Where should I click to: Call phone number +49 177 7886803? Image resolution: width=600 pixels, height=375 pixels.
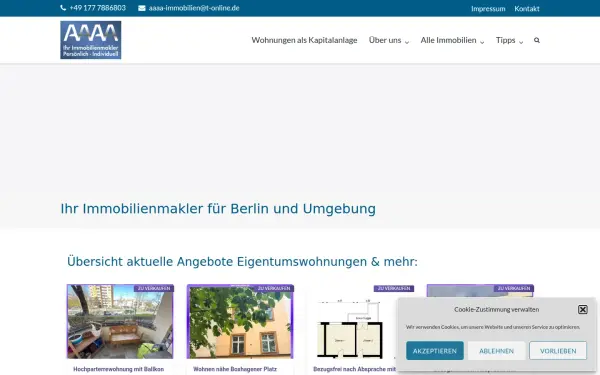pos(98,8)
